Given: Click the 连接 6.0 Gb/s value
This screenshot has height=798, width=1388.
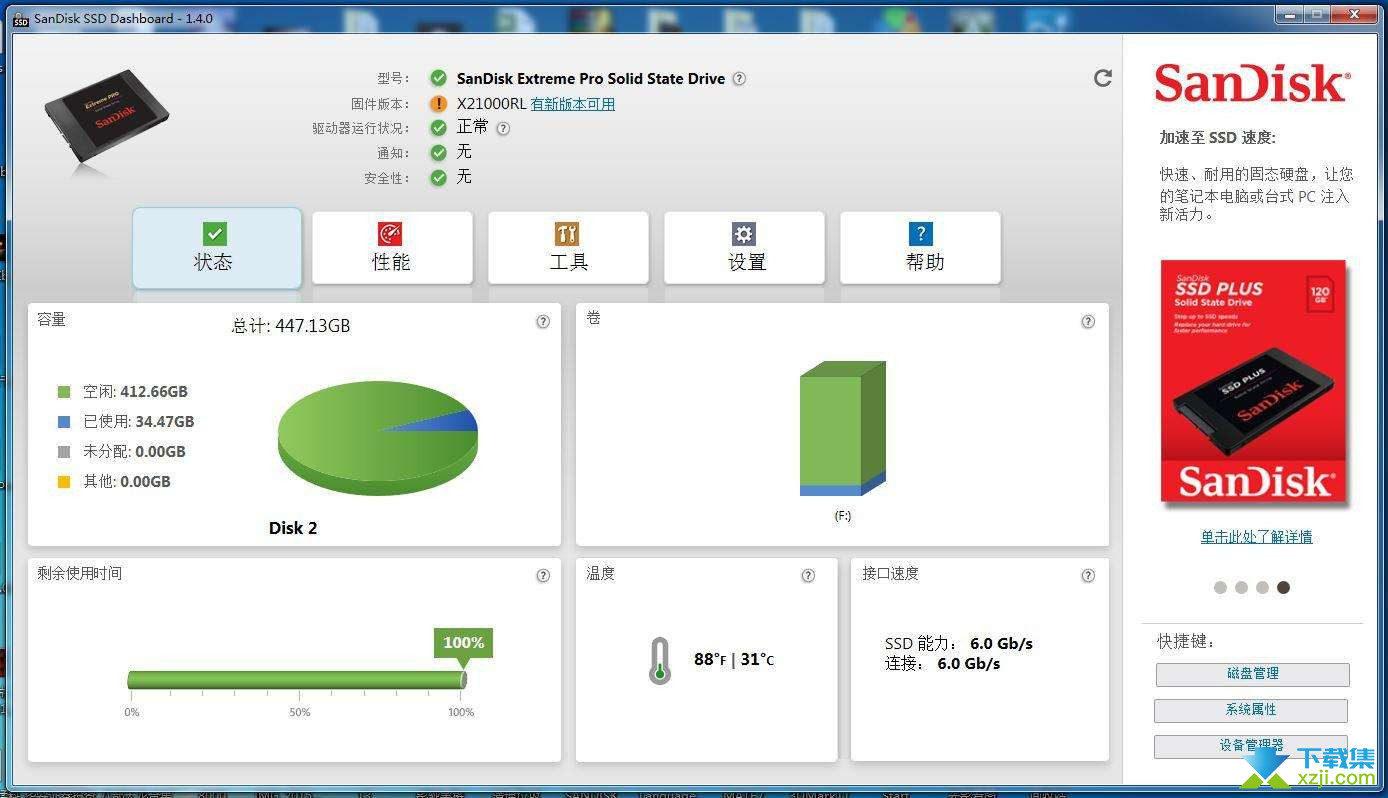Looking at the screenshot, I should tap(968, 664).
